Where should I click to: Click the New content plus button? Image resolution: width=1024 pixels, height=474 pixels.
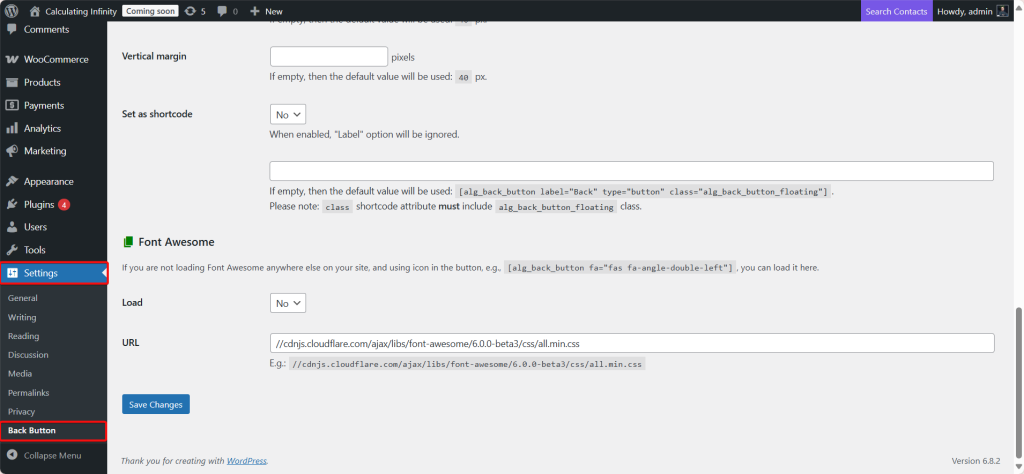pyautogui.click(x=266, y=11)
